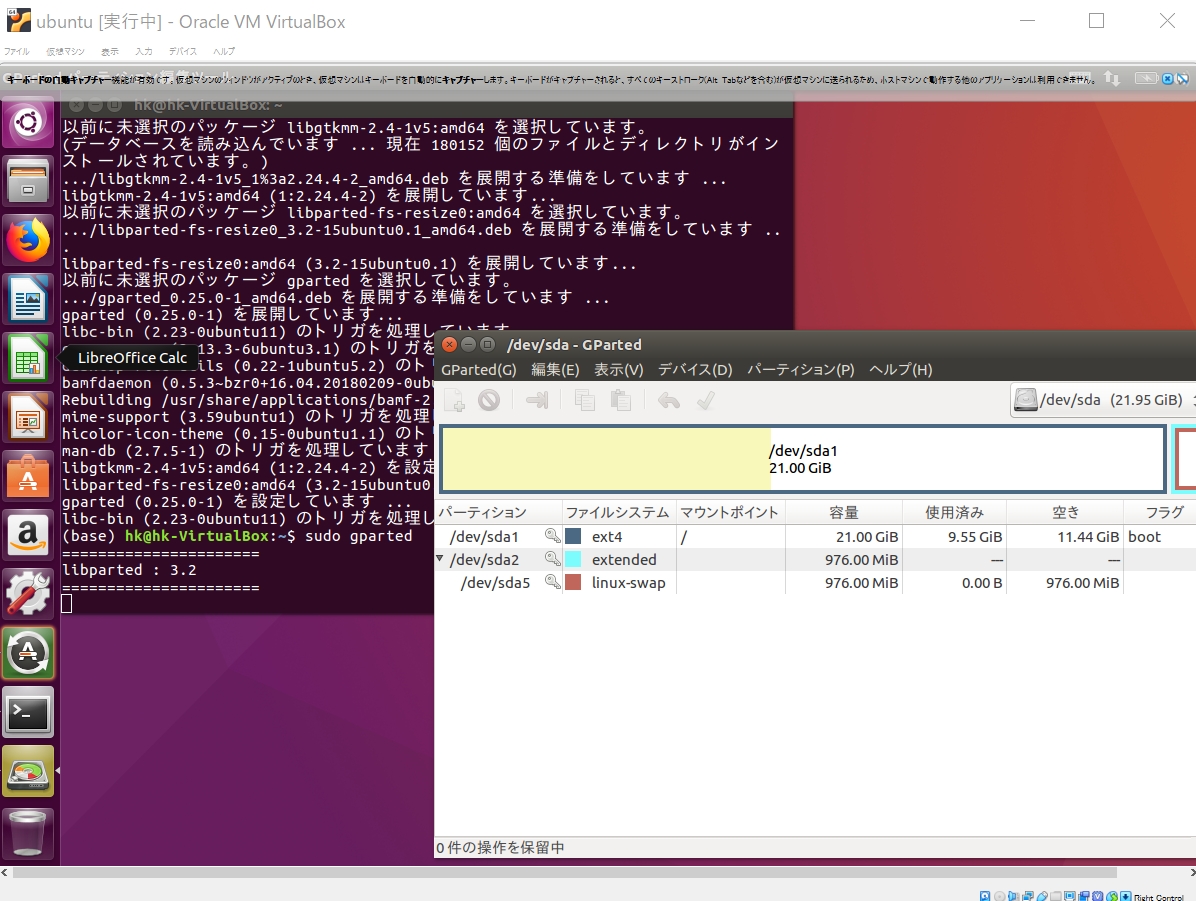Open Firefox from the Ubuntu launcher
This screenshot has width=1196, height=901.
pos(28,240)
